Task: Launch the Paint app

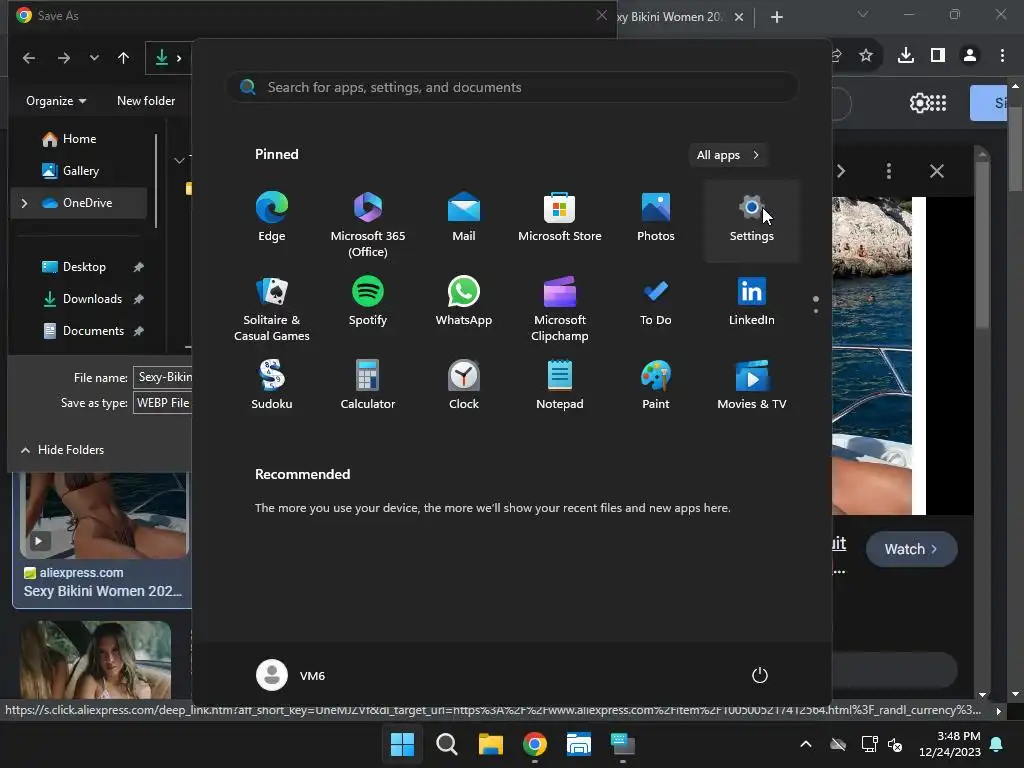Action: 656,385
